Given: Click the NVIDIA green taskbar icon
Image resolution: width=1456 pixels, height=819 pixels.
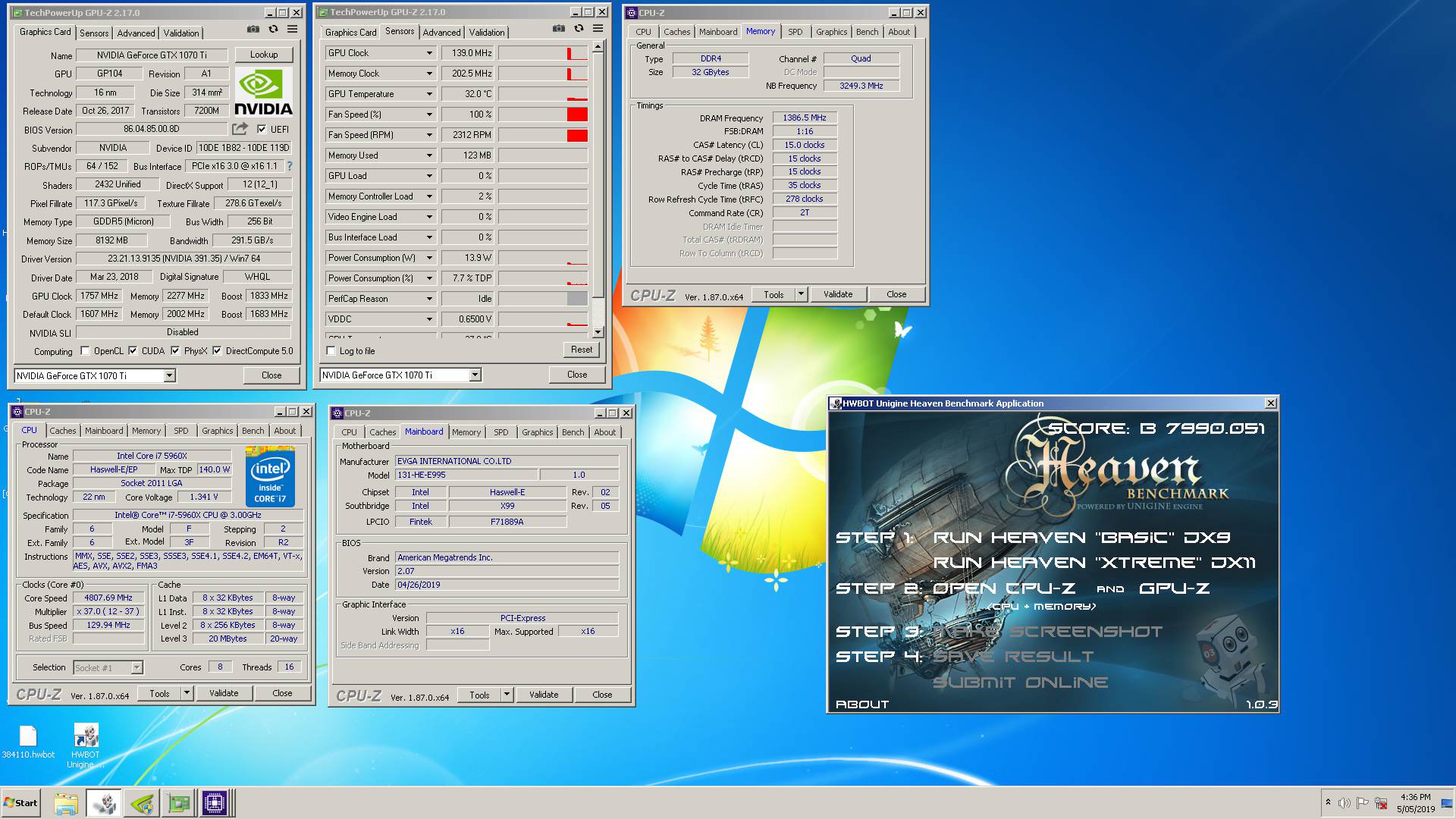Looking at the screenshot, I should [x=142, y=803].
